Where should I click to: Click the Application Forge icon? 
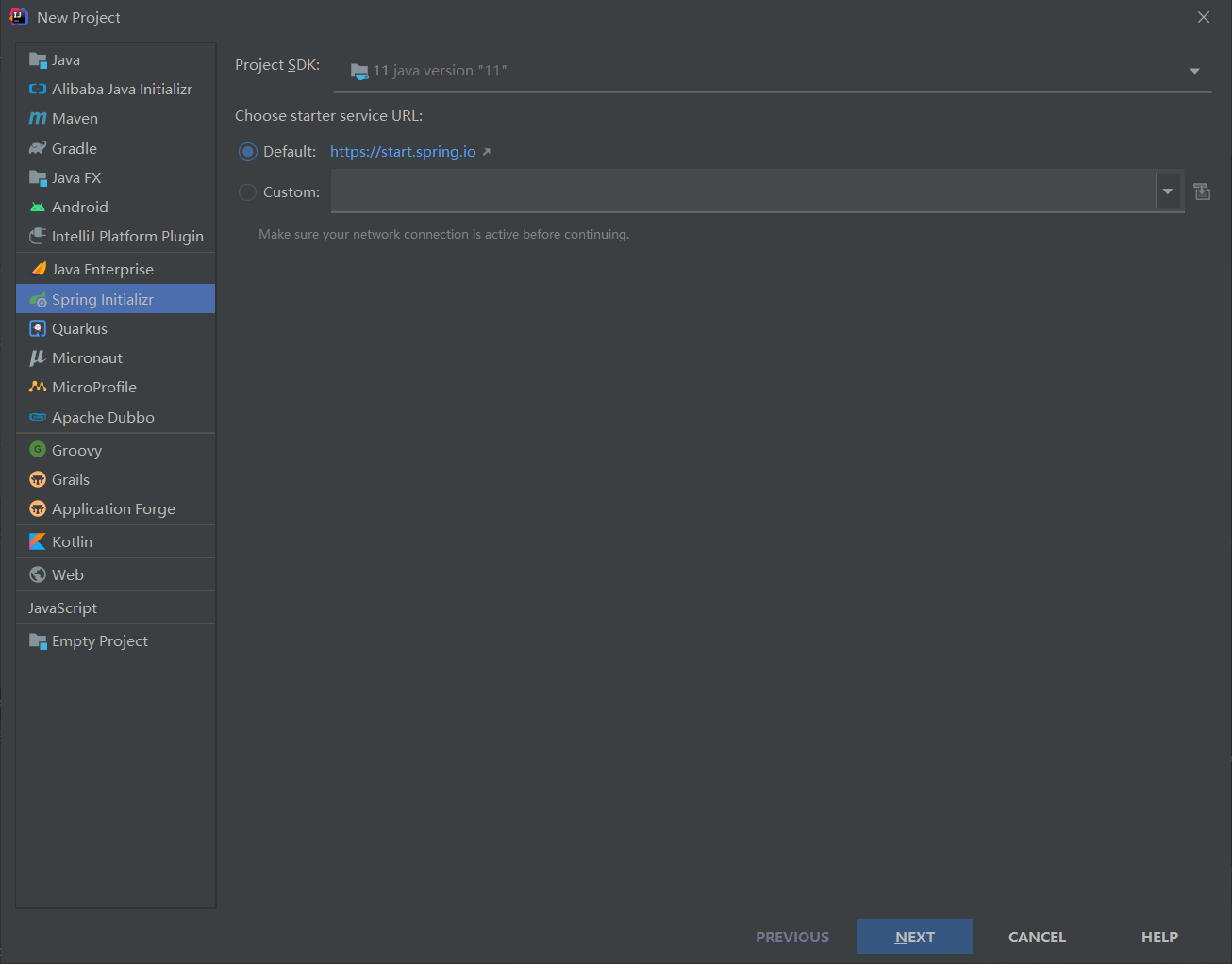(38, 509)
